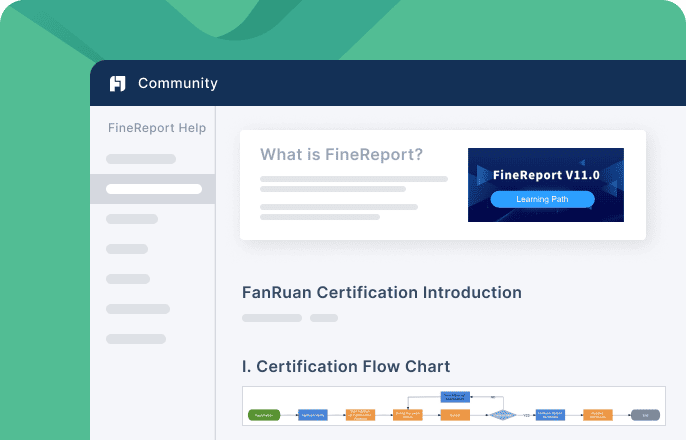Click the first blue box after start node

click(312, 414)
